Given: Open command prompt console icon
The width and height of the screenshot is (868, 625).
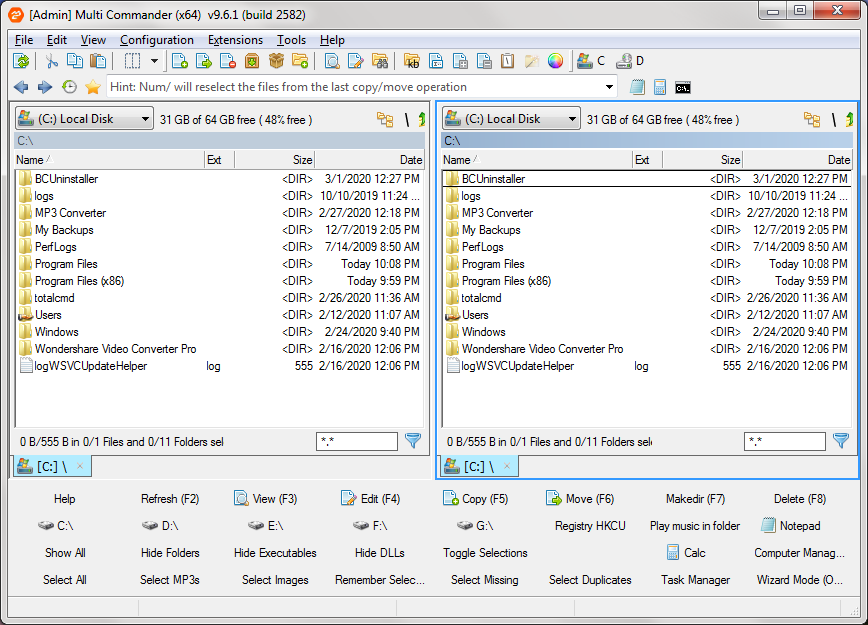Looking at the screenshot, I should pos(683,87).
